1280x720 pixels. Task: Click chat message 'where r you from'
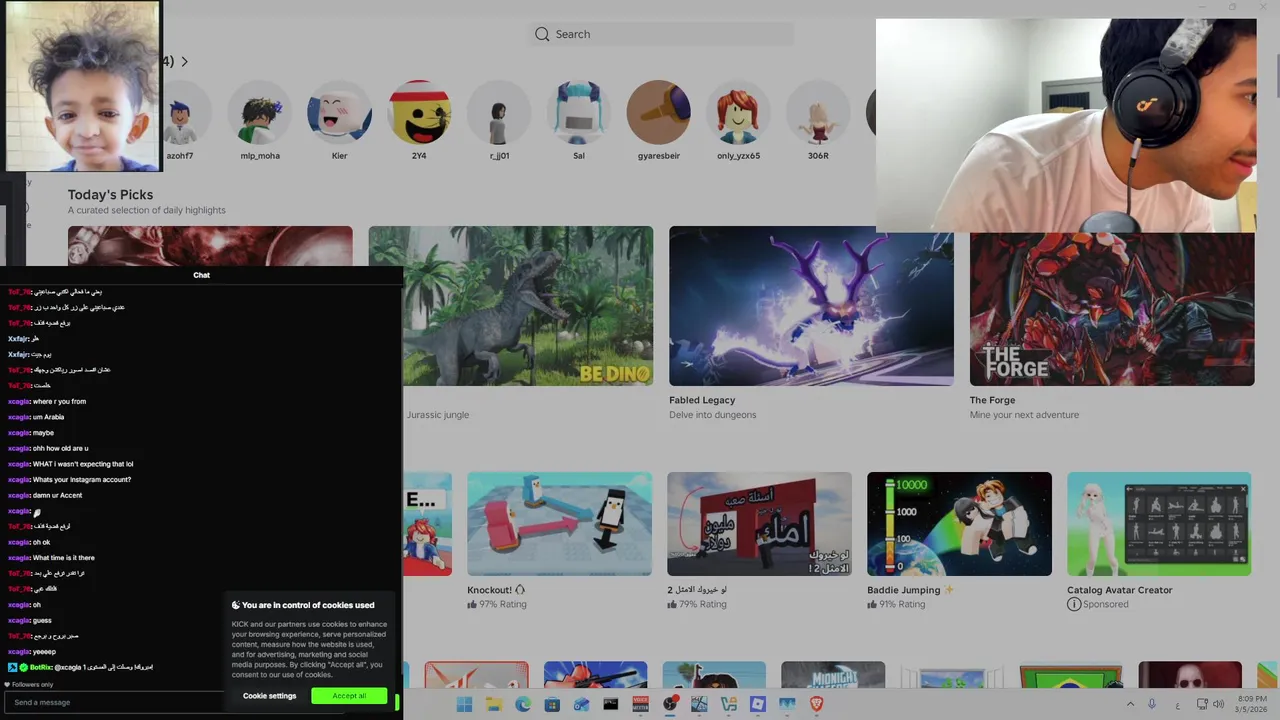59,402
